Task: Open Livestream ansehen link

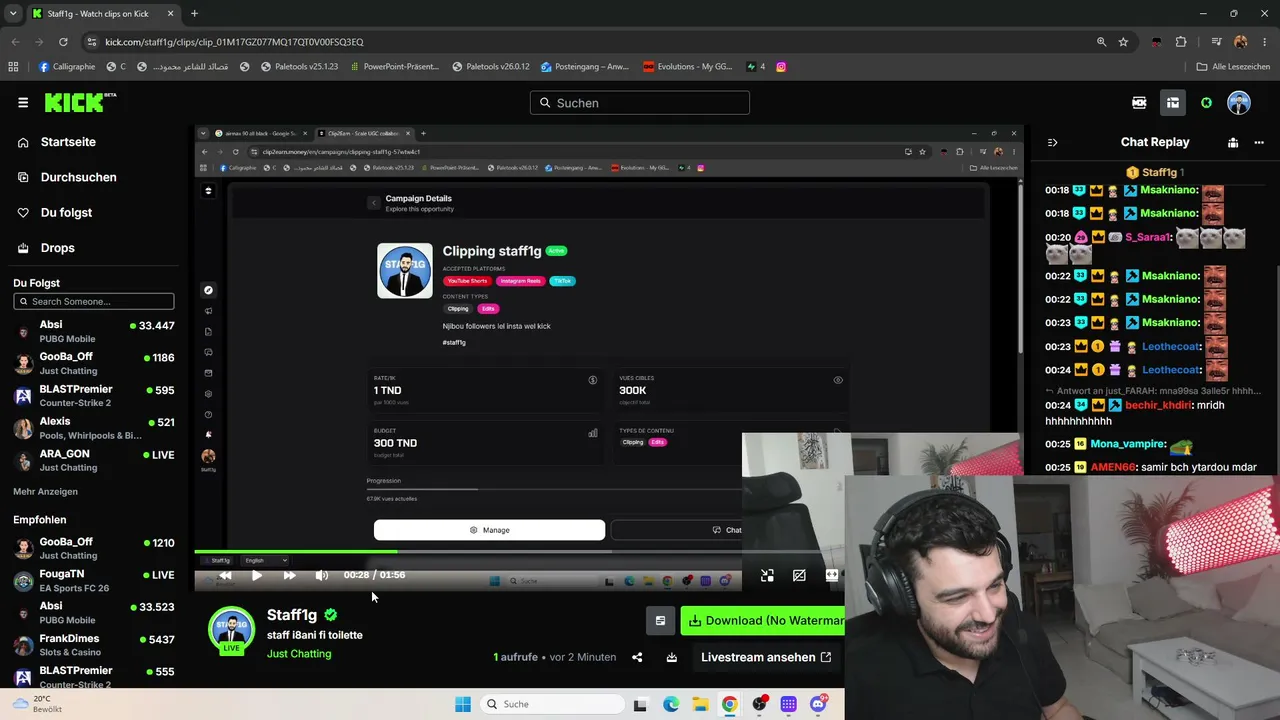Action: [766, 657]
